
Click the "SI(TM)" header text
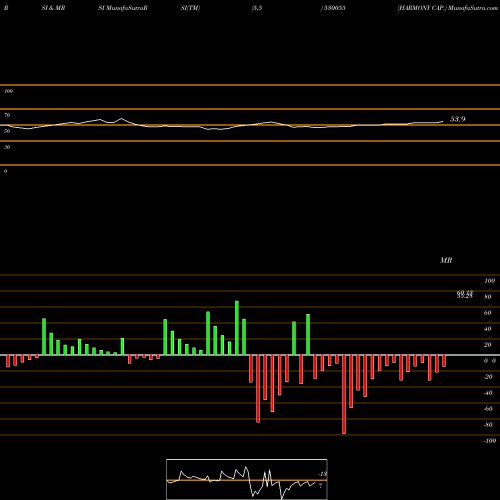pyautogui.click(x=190, y=8)
